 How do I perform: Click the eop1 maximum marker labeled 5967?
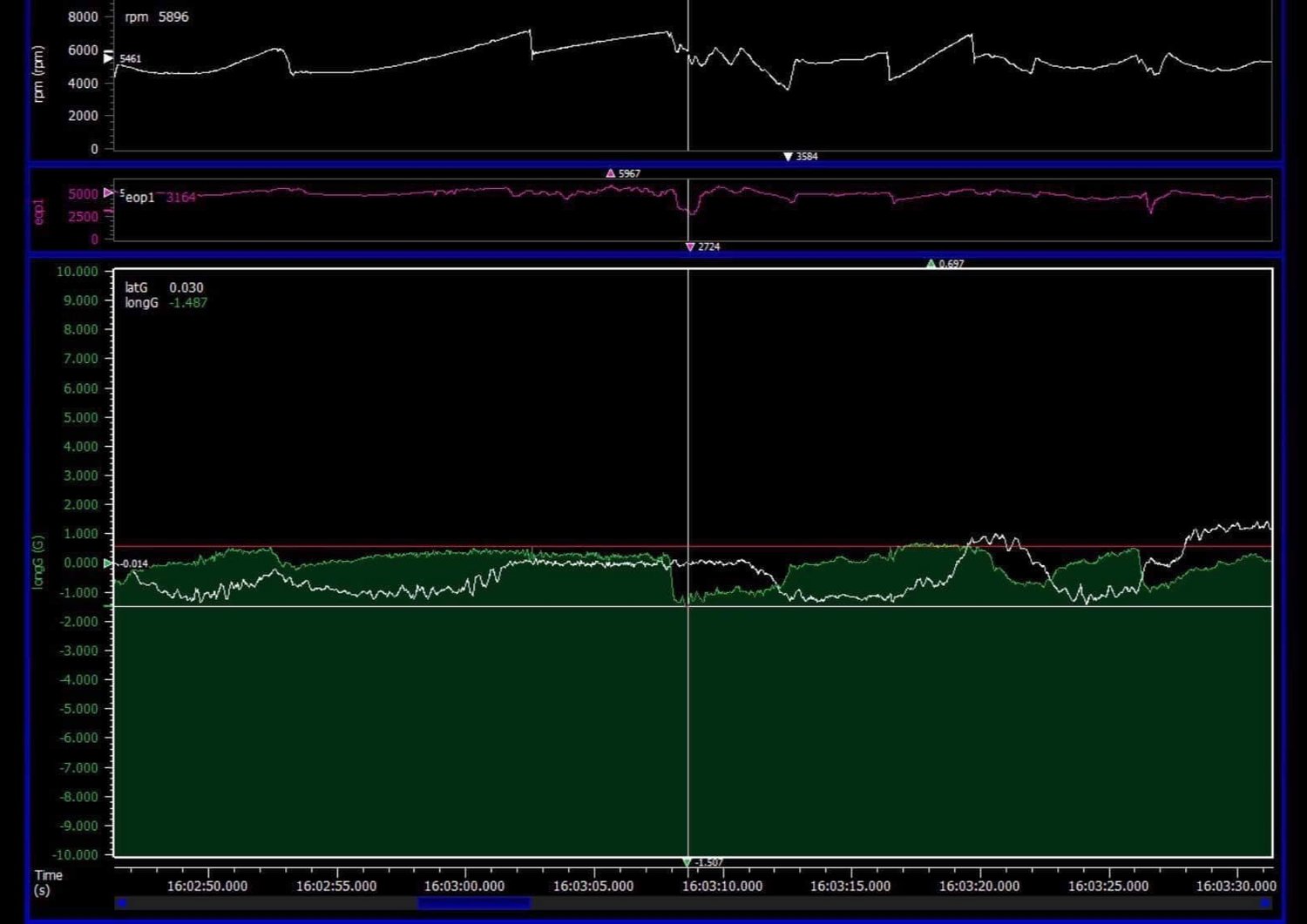[610, 173]
